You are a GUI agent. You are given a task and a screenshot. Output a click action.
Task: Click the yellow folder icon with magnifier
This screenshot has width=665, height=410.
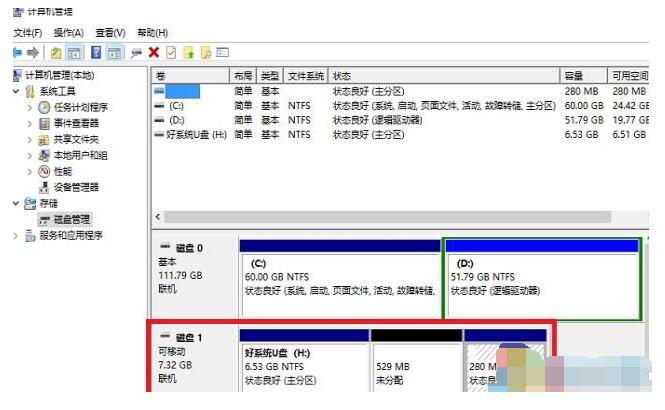pyautogui.click(x=206, y=53)
